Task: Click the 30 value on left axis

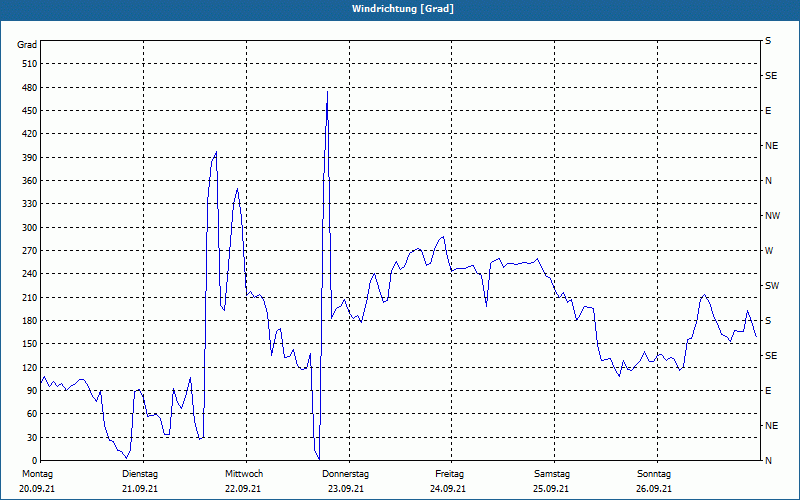Action: [x=32, y=438]
